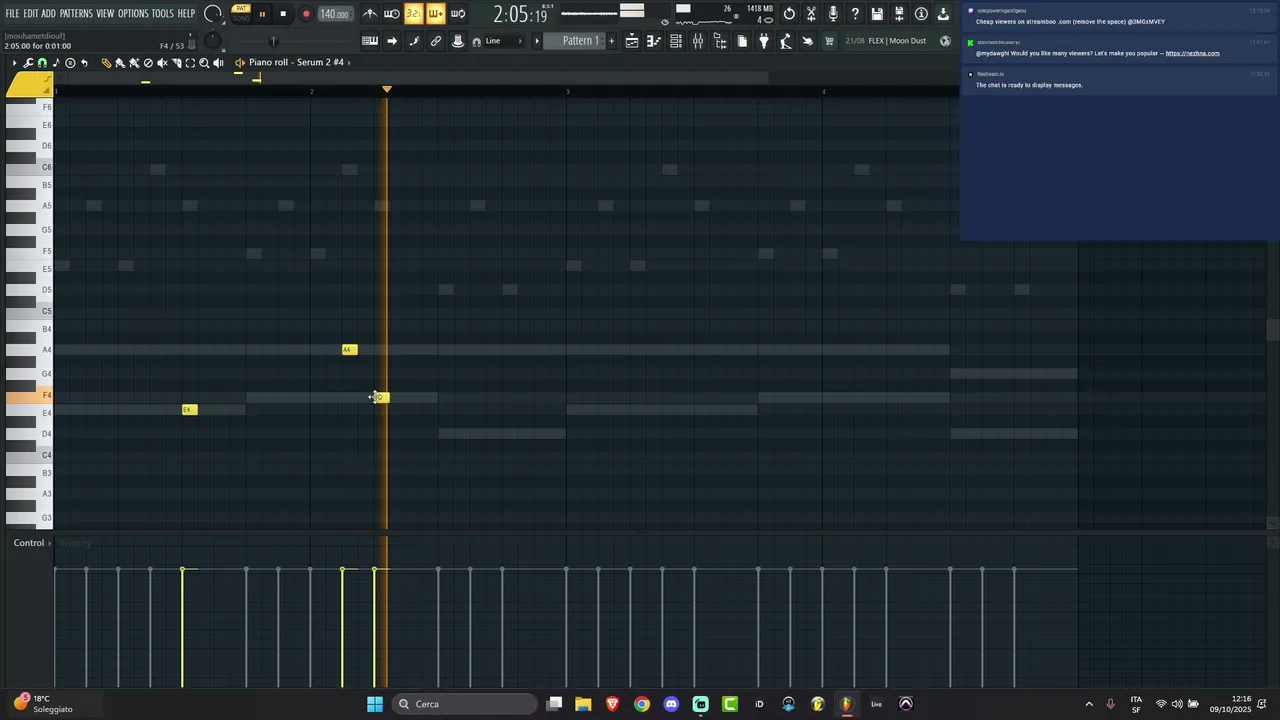This screenshot has width=1280, height=720.
Task: Open the nezhna.com link in chat
Action: tap(1192, 53)
